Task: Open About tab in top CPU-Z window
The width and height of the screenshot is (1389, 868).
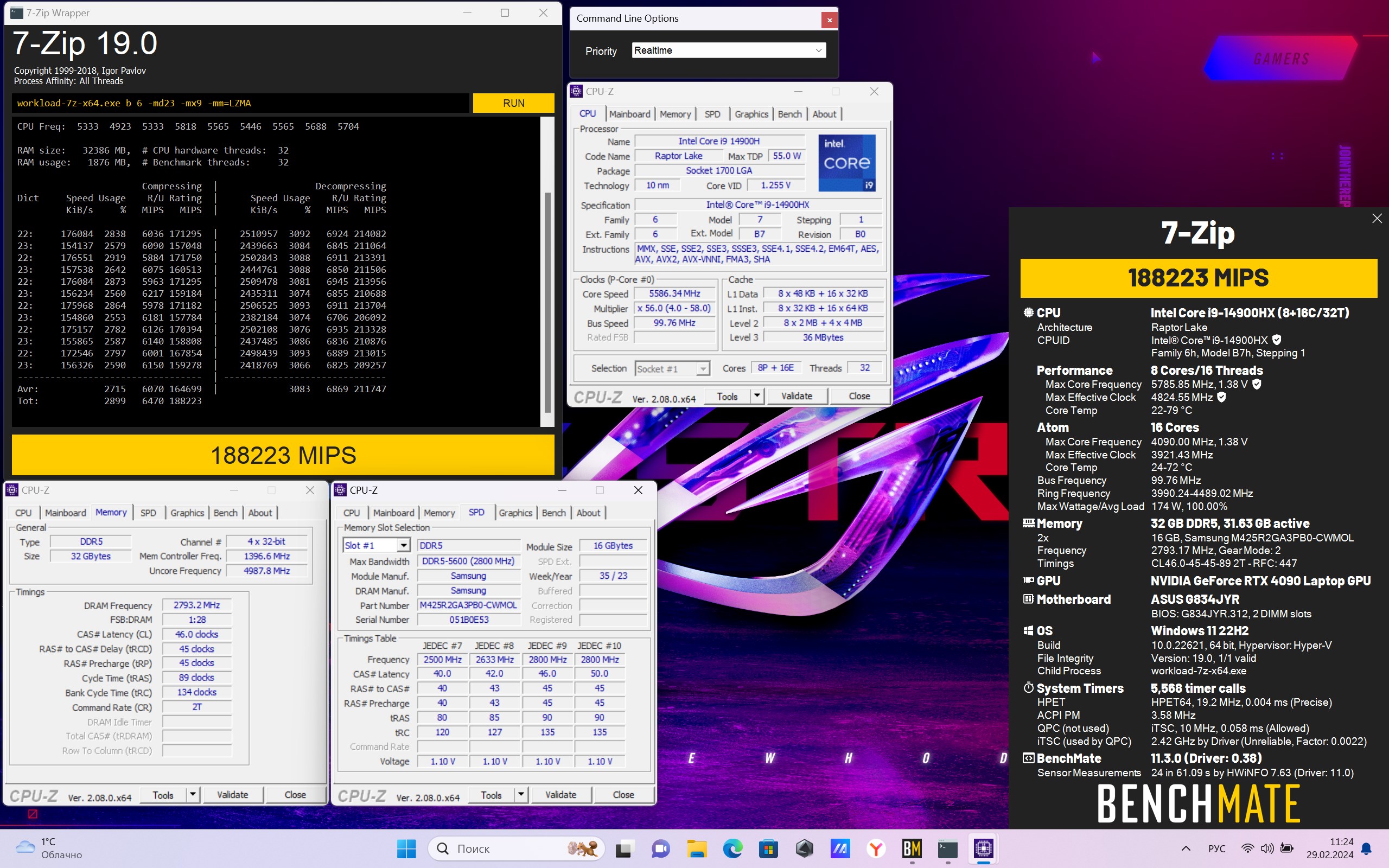Action: click(x=824, y=114)
